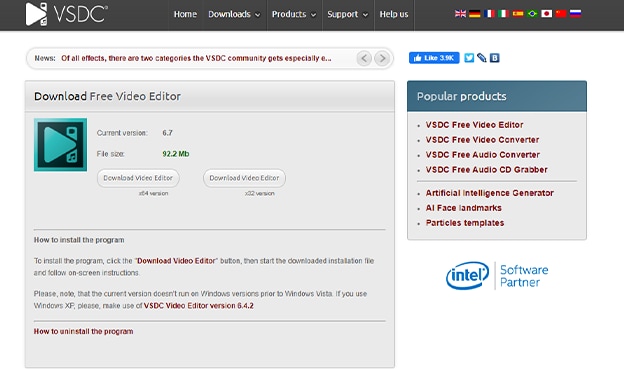
Task: Click the Facebook Like 3.9K button
Action: point(434,58)
